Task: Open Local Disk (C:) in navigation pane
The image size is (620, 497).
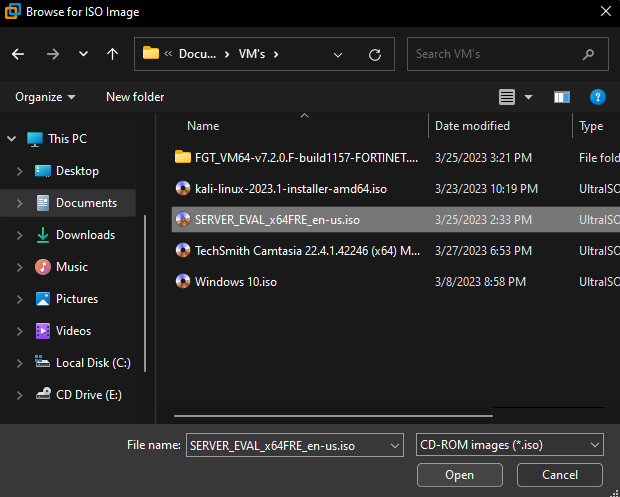Action: click(x=93, y=363)
